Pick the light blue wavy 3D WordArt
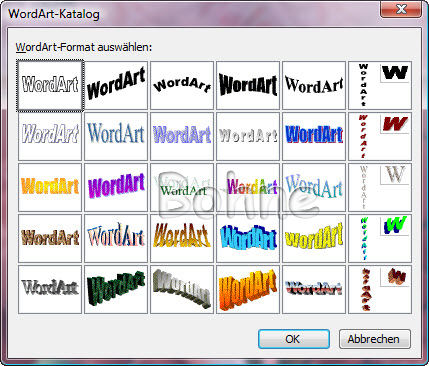The width and height of the screenshot is (429, 366). pyautogui.click(x=248, y=238)
